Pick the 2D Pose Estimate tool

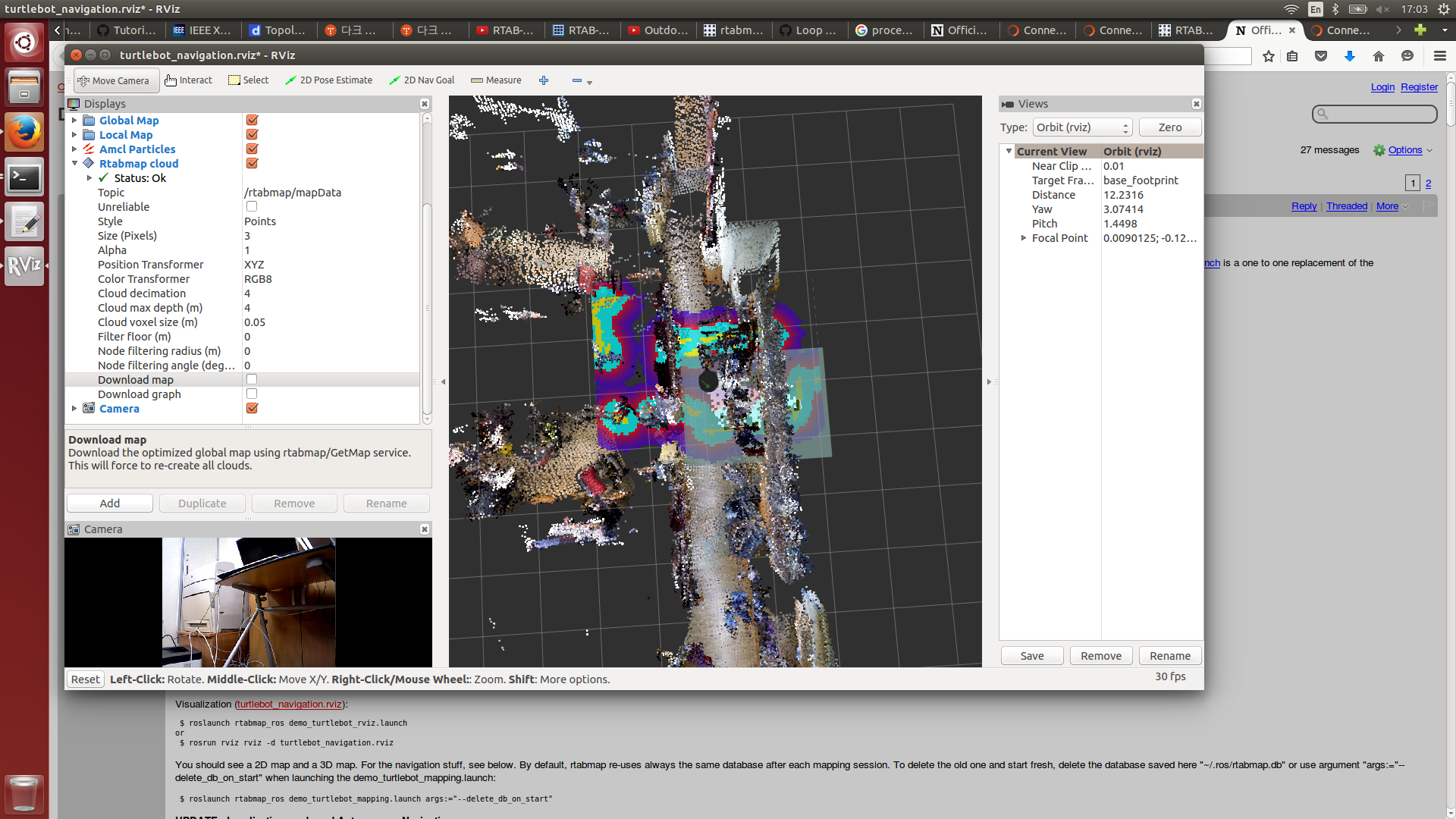[x=328, y=80]
